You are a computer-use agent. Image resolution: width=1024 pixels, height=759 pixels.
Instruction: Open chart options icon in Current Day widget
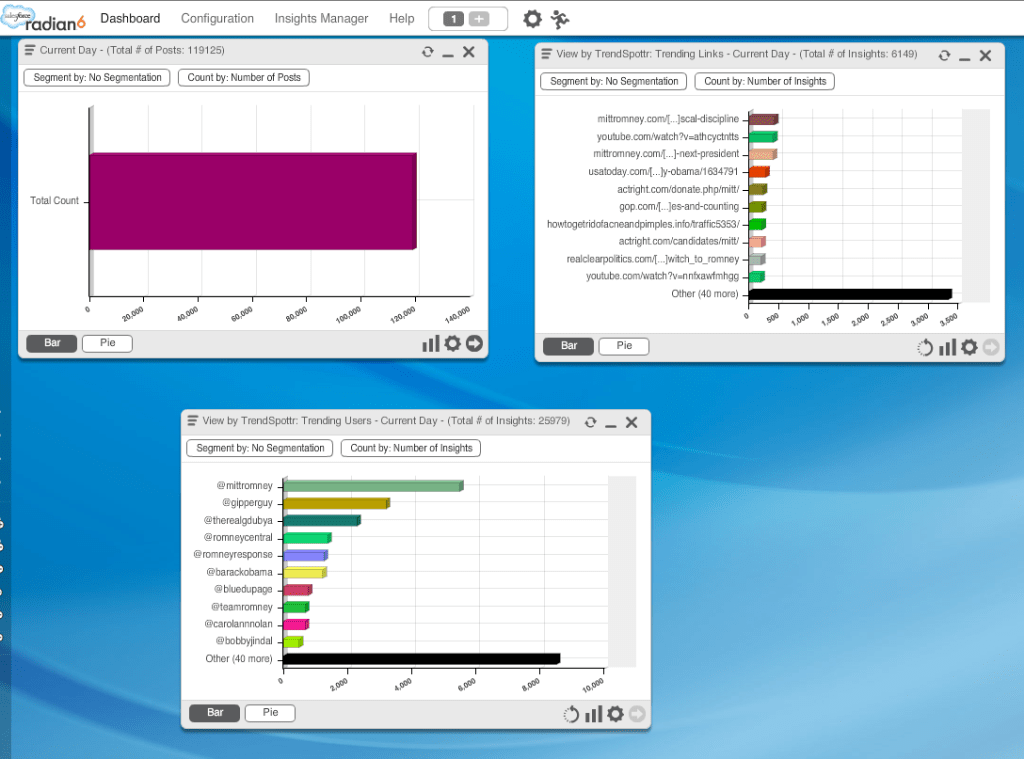click(430, 344)
